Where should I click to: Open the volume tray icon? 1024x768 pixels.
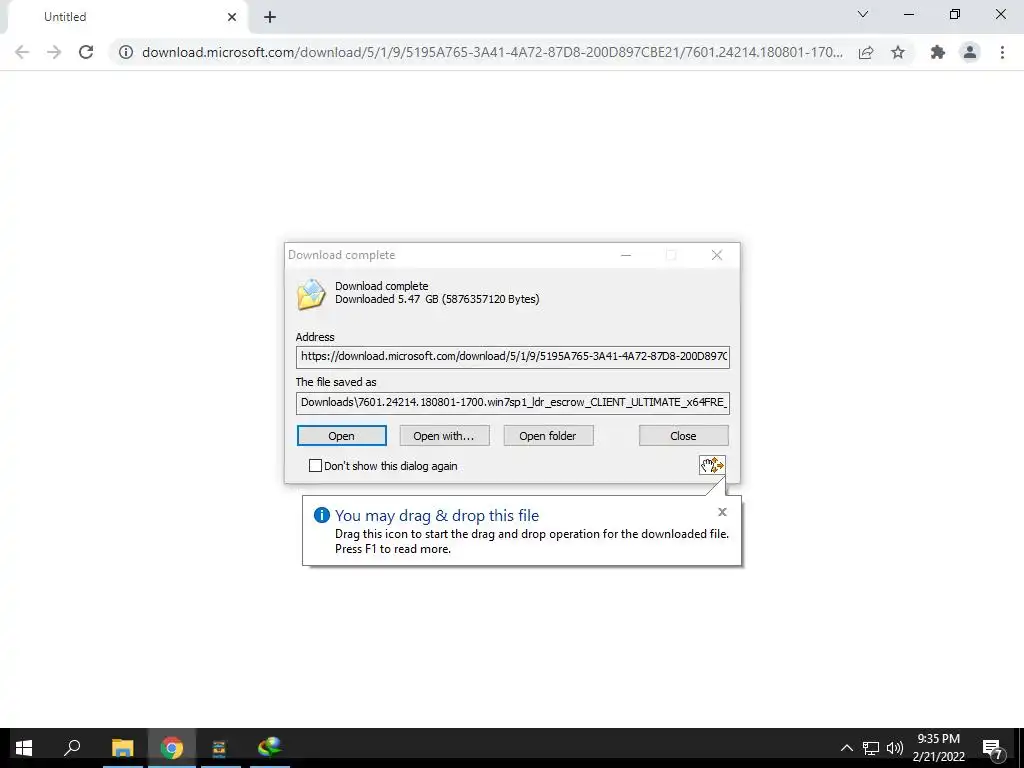[x=895, y=748]
